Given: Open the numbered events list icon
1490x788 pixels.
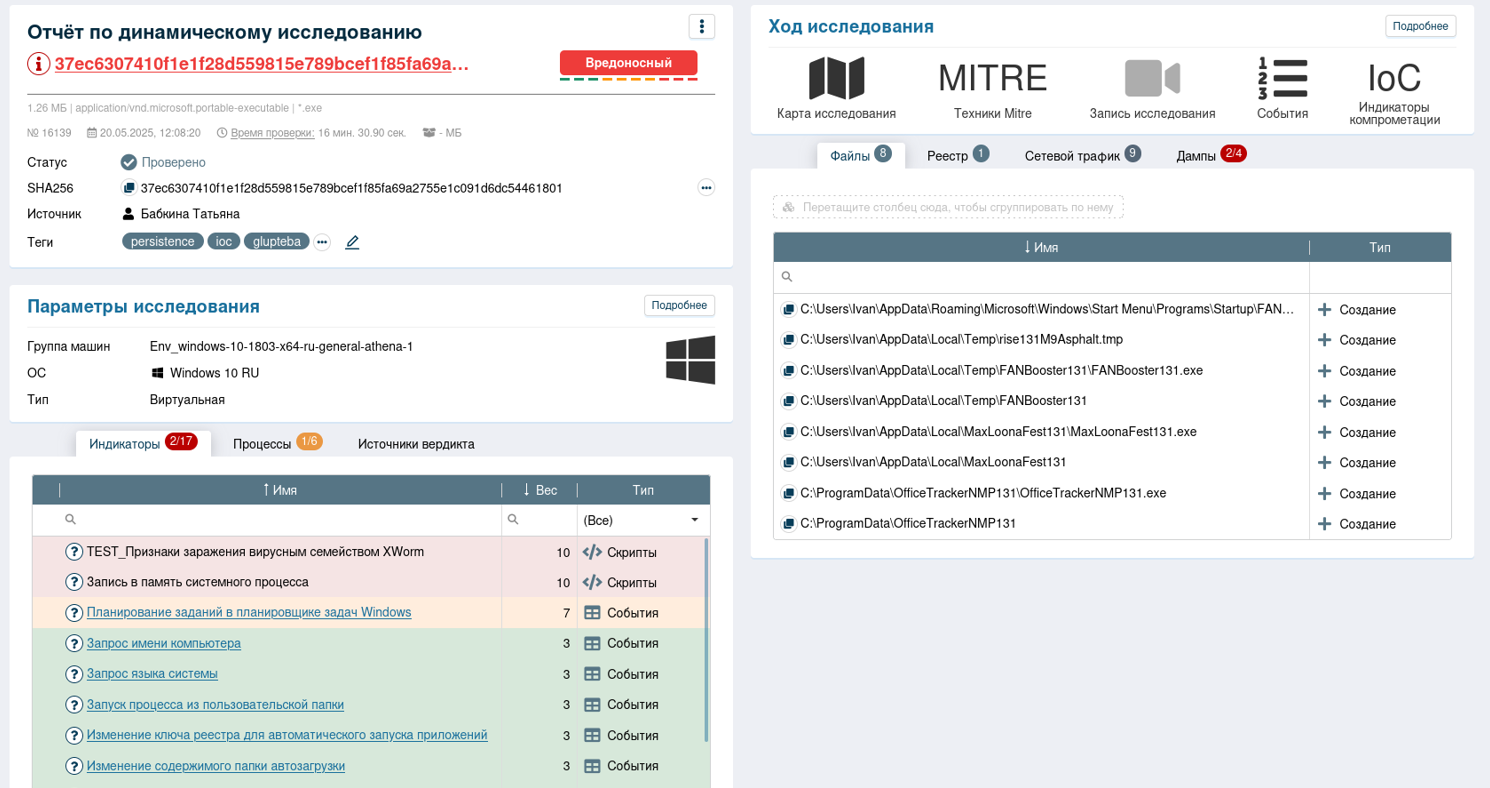Looking at the screenshot, I should 1282,78.
